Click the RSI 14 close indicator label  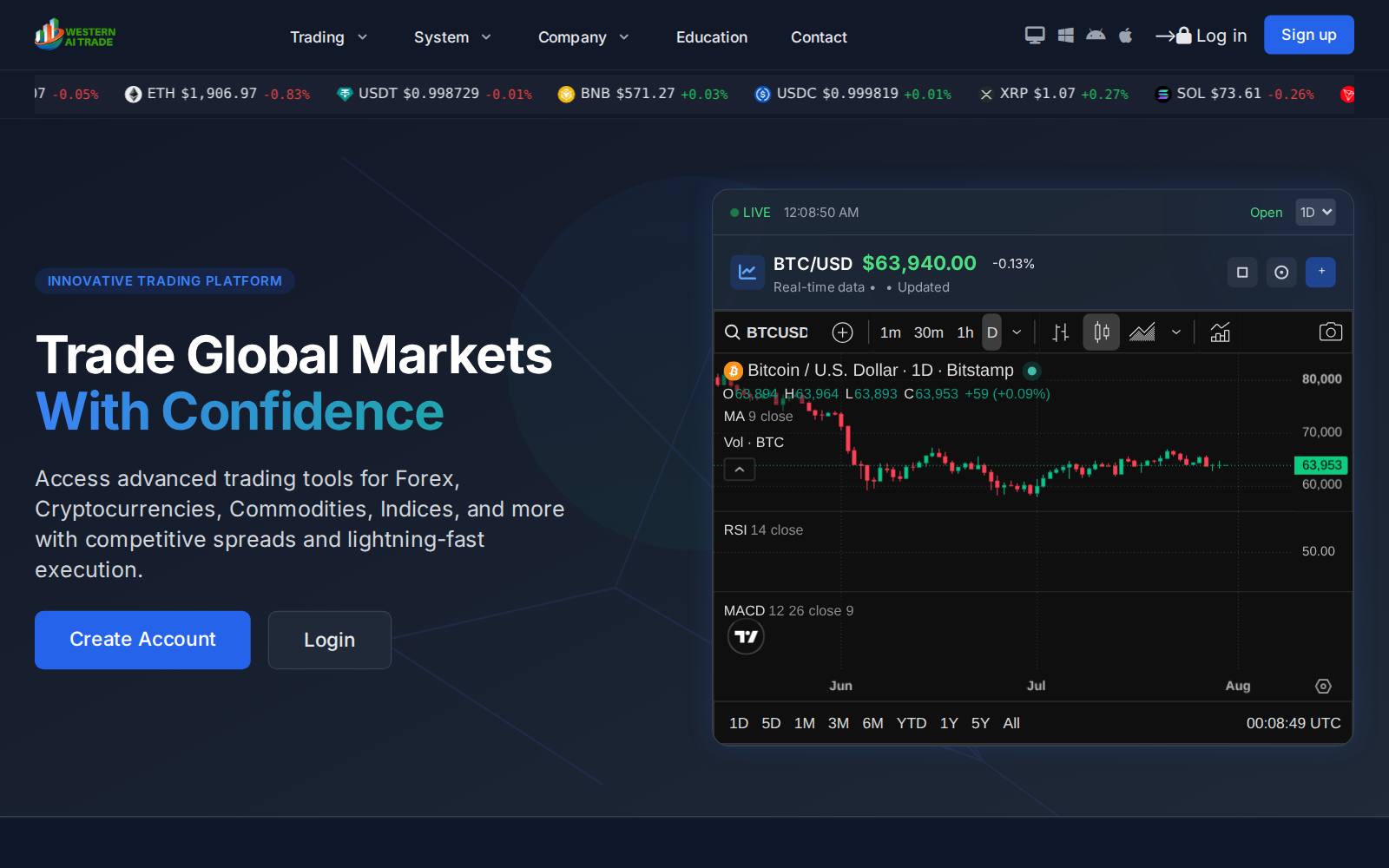click(x=763, y=530)
